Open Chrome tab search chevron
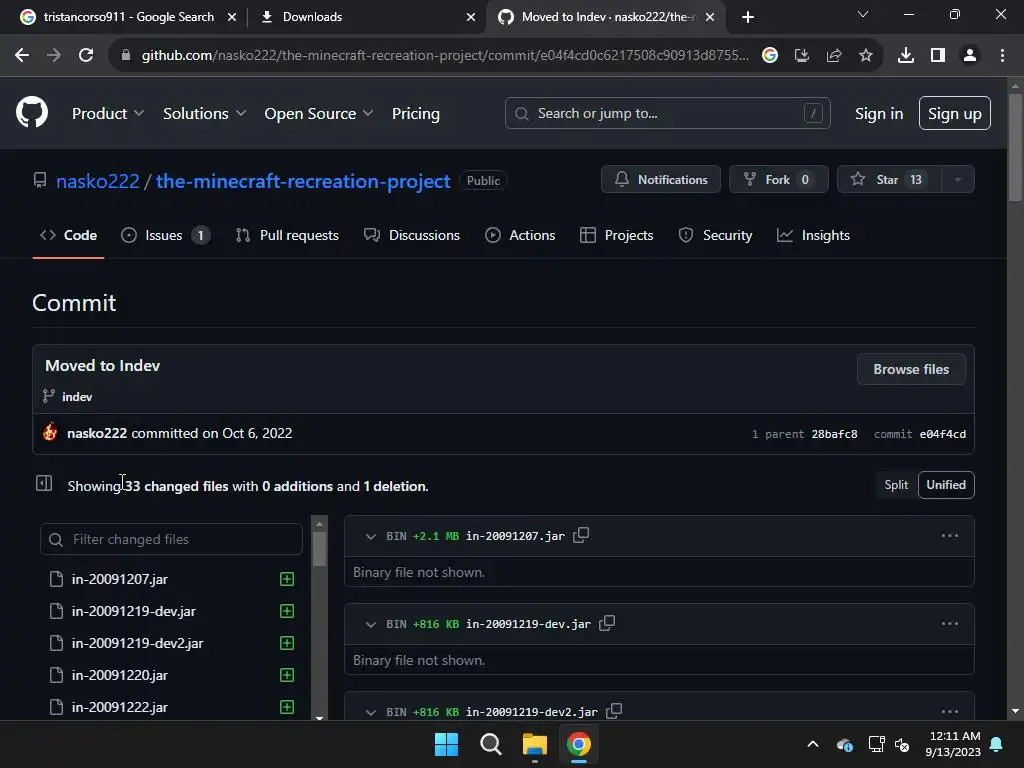The width and height of the screenshot is (1024, 768). [862, 14]
